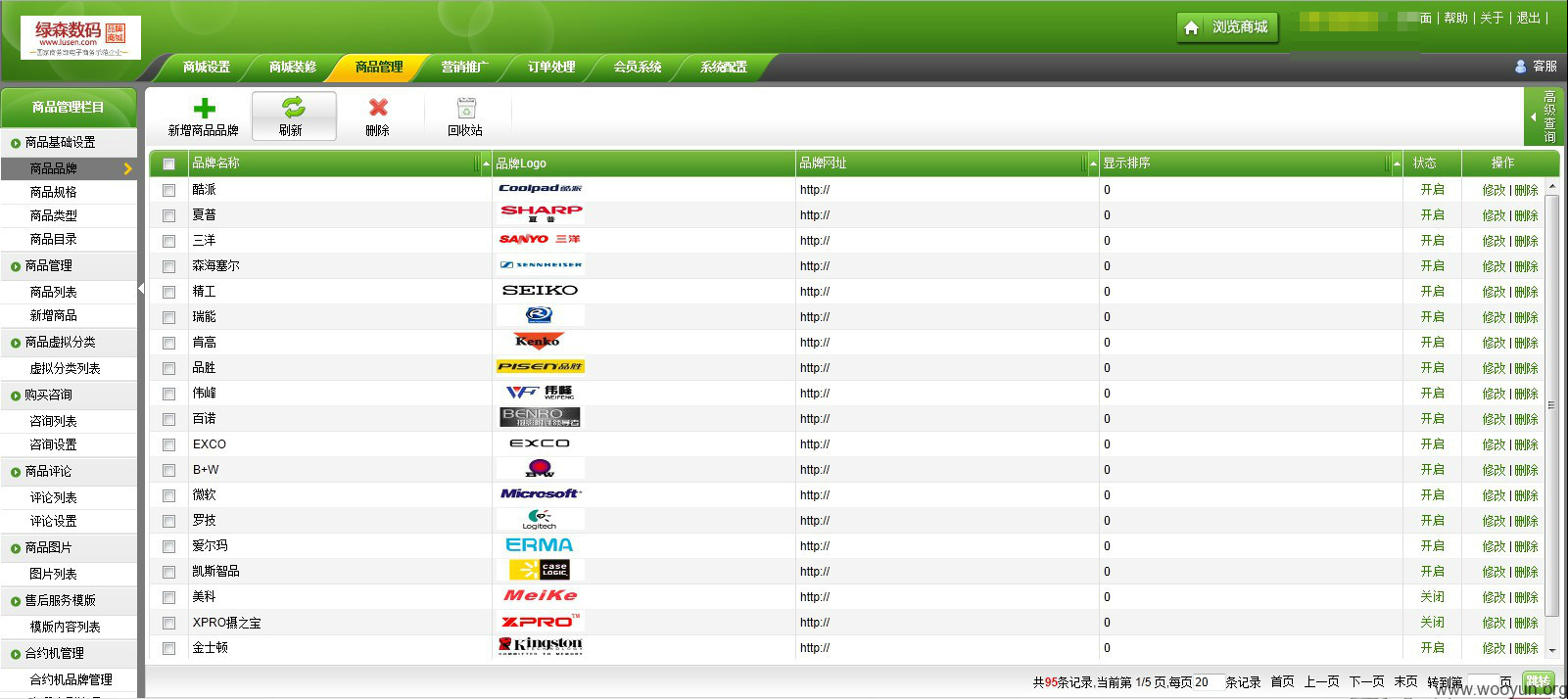Click the 退出 logout link
The height and width of the screenshot is (699, 1568).
[1528, 18]
